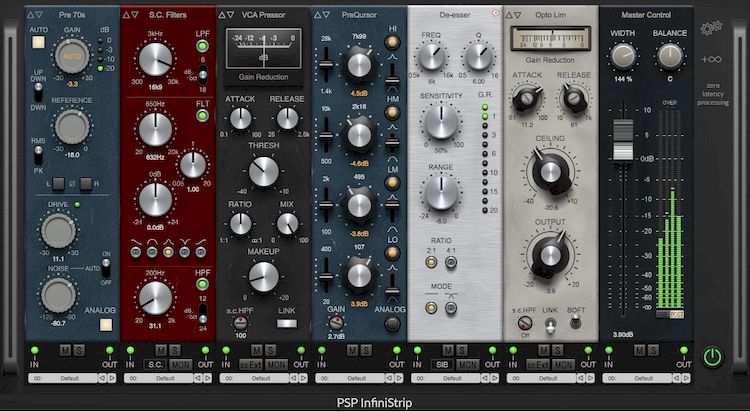Click the infinity symbol above zero latency processing
The width and height of the screenshot is (750, 412).
[711, 60]
